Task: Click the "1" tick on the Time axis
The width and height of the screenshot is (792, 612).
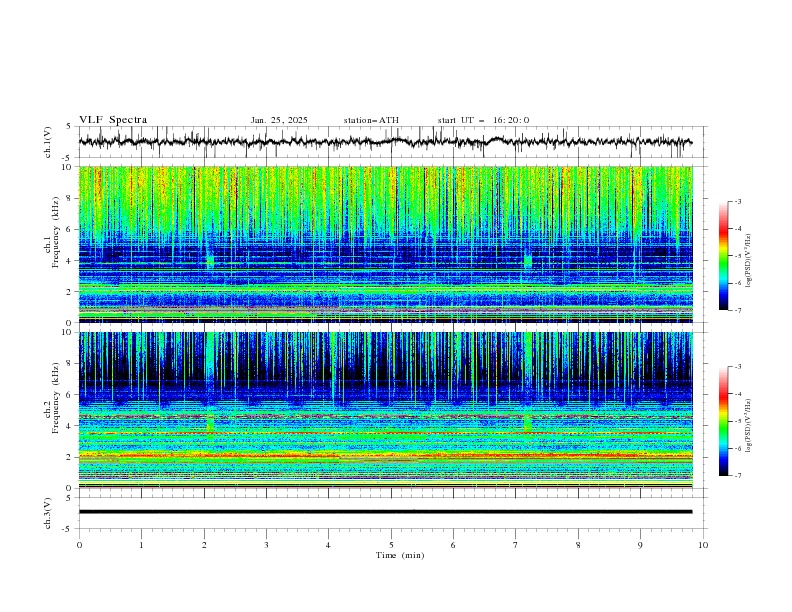Action: pos(141,545)
